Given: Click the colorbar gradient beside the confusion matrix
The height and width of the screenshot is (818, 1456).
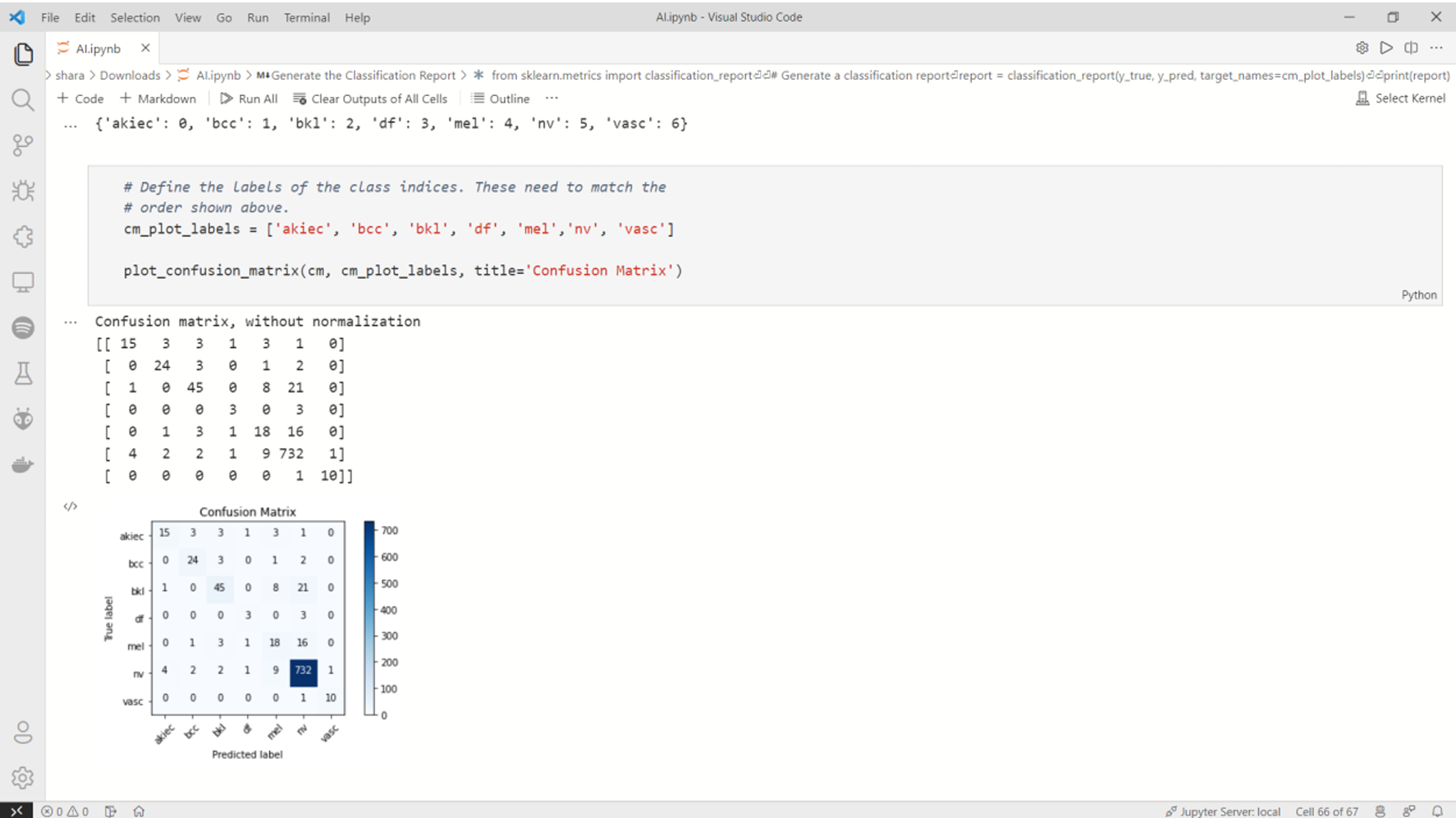Looking at the screenshot, I should pos(369,618).
